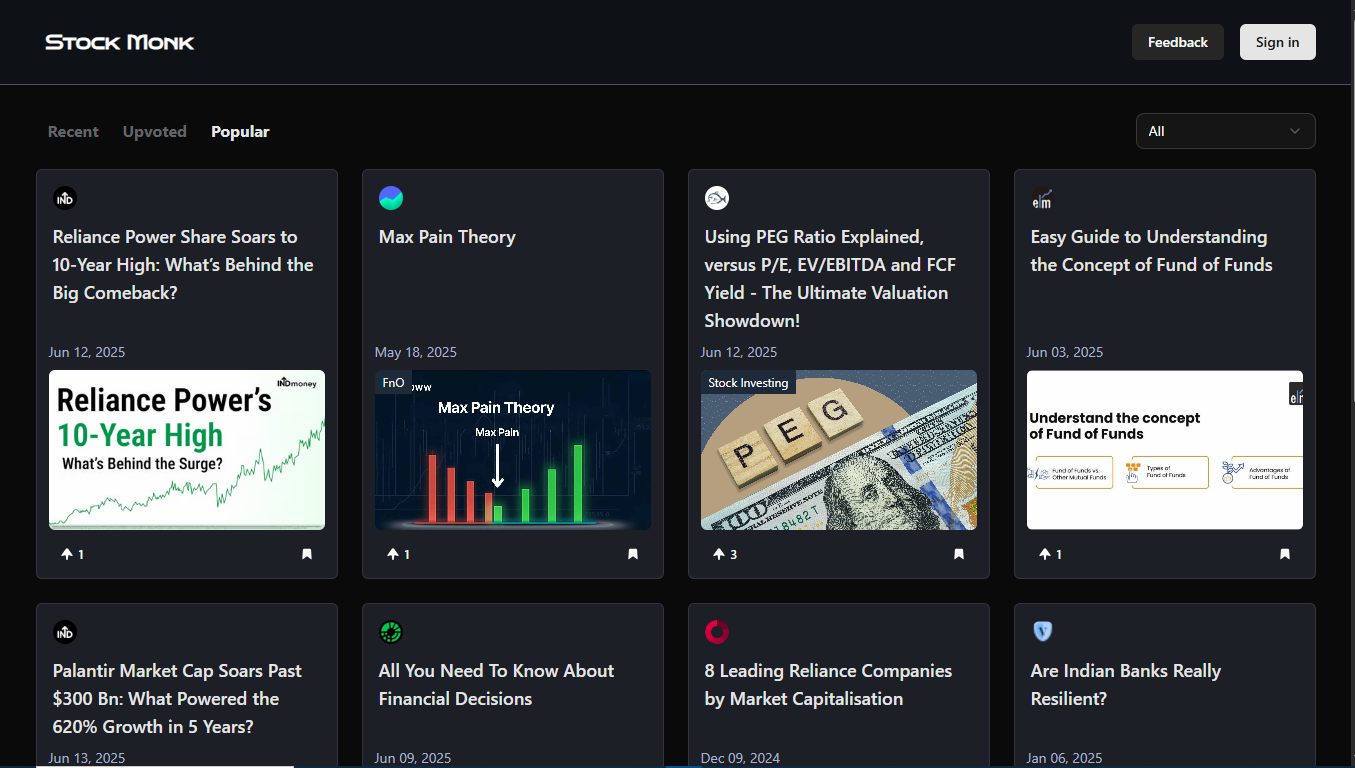Click the Jun 12, 2025 date on Reliance Power card
The image size is (1355, 768).
[x=87, y=352]
